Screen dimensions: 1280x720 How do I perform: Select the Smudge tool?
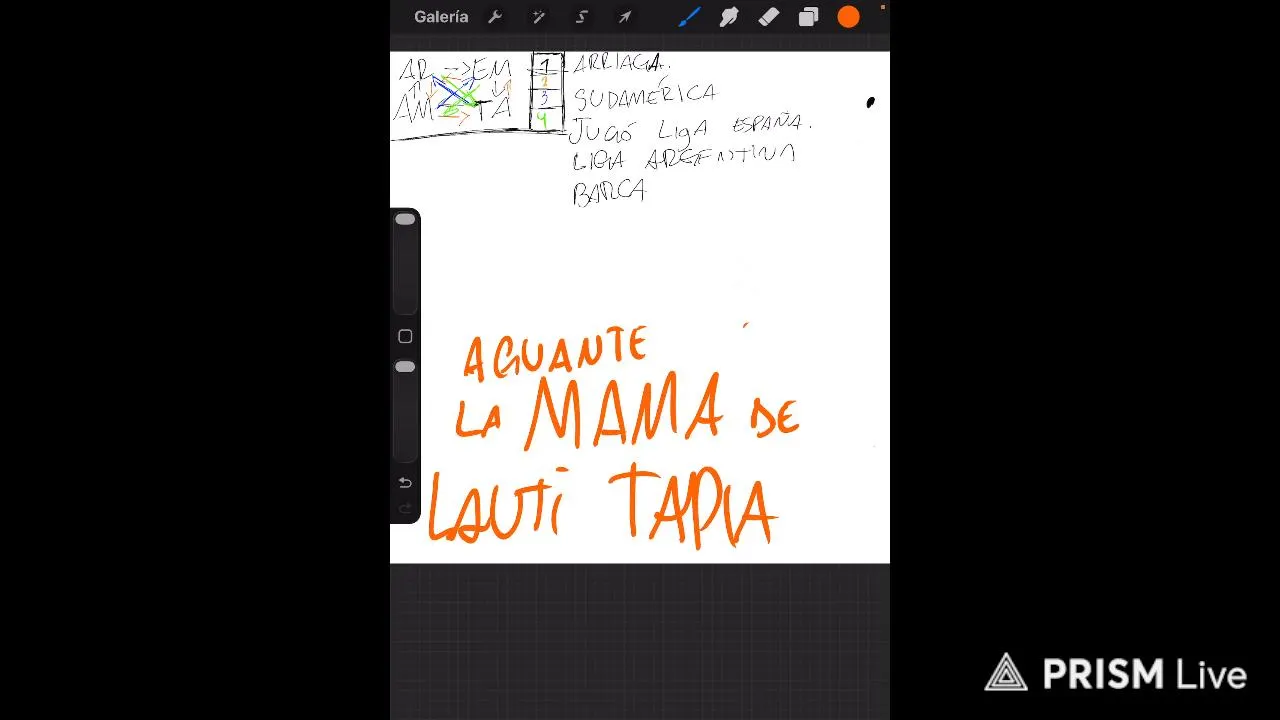(729, 17)
